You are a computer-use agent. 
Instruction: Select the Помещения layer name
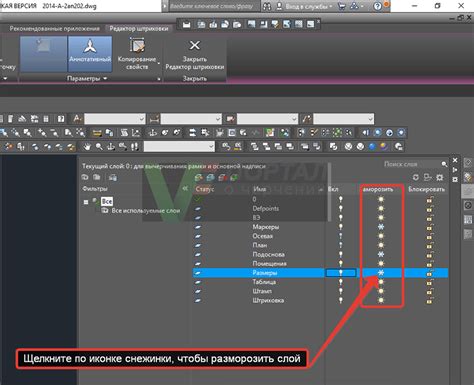point(269,263)
